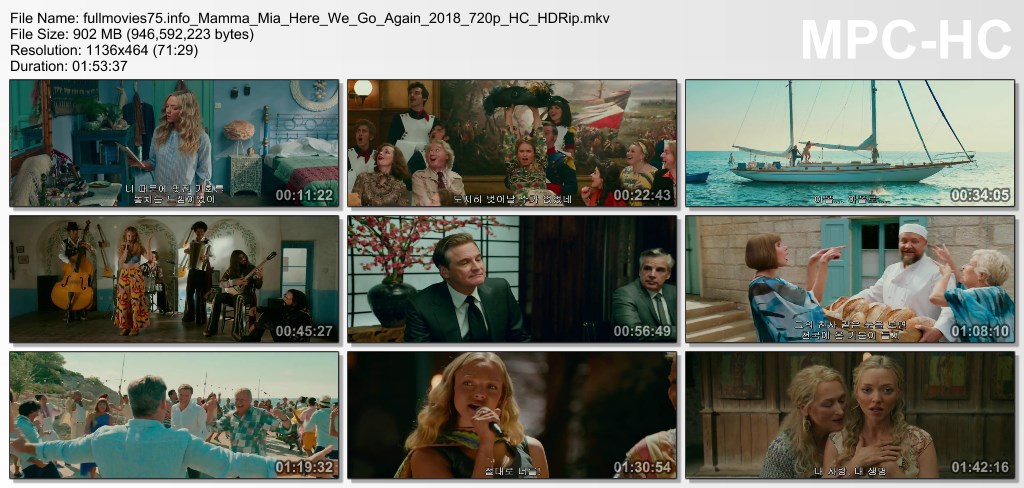This screenshot has height=488, width=1024.
Task: Click the File Size 902 MB text
Action: pos(132,35)
